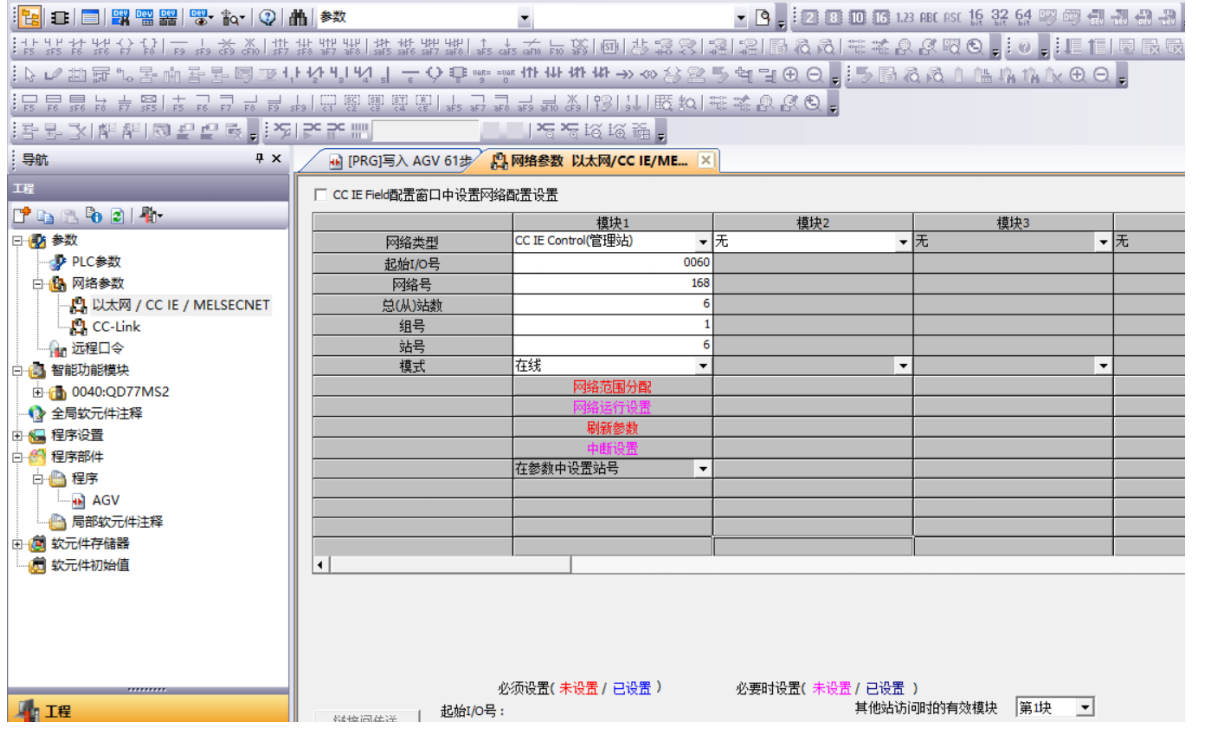Open the 其他站访问时的有效模块 第1块 dropdown

tap(1086, 708)
